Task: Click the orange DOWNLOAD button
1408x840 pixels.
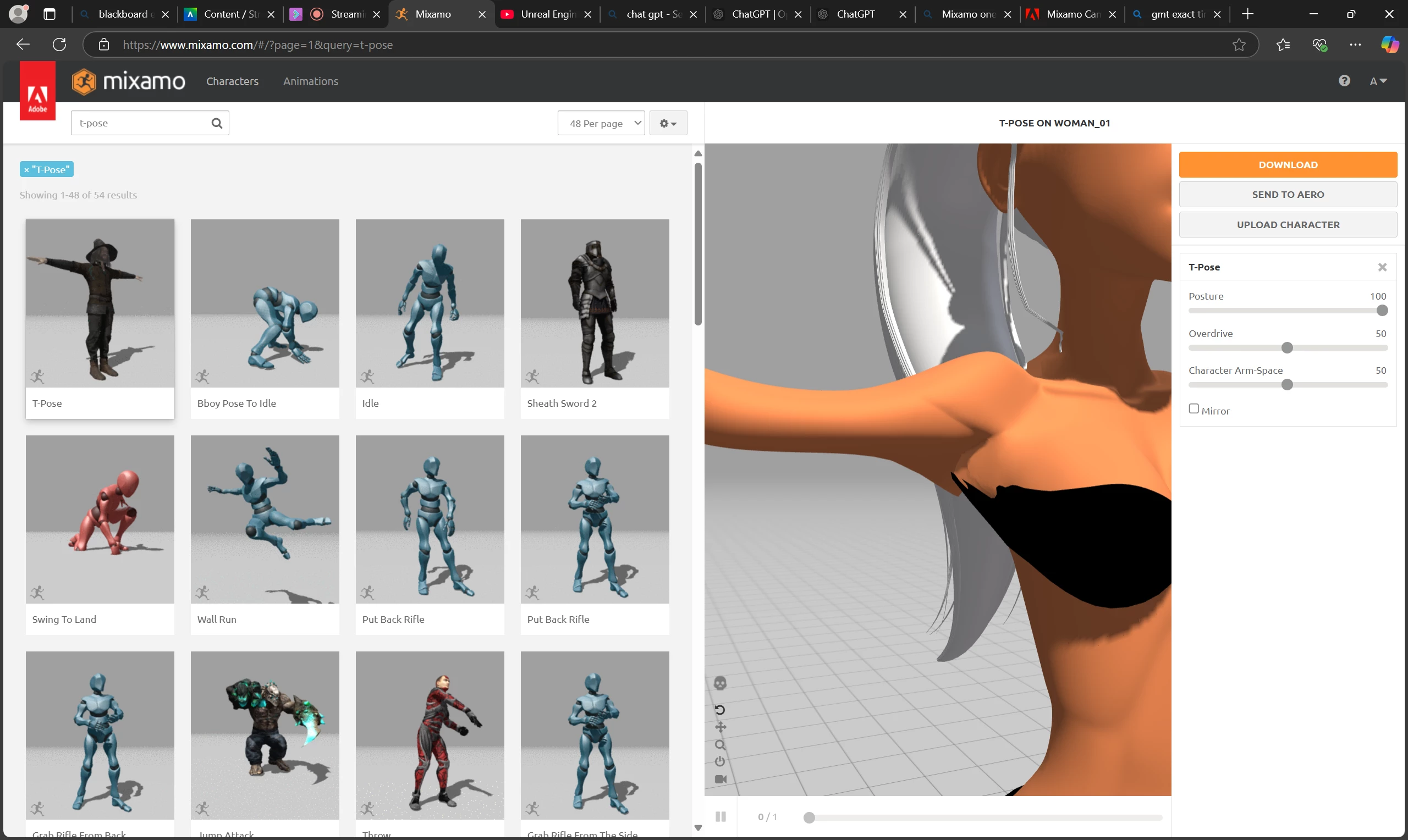Action: click(x=1288, y=165)
